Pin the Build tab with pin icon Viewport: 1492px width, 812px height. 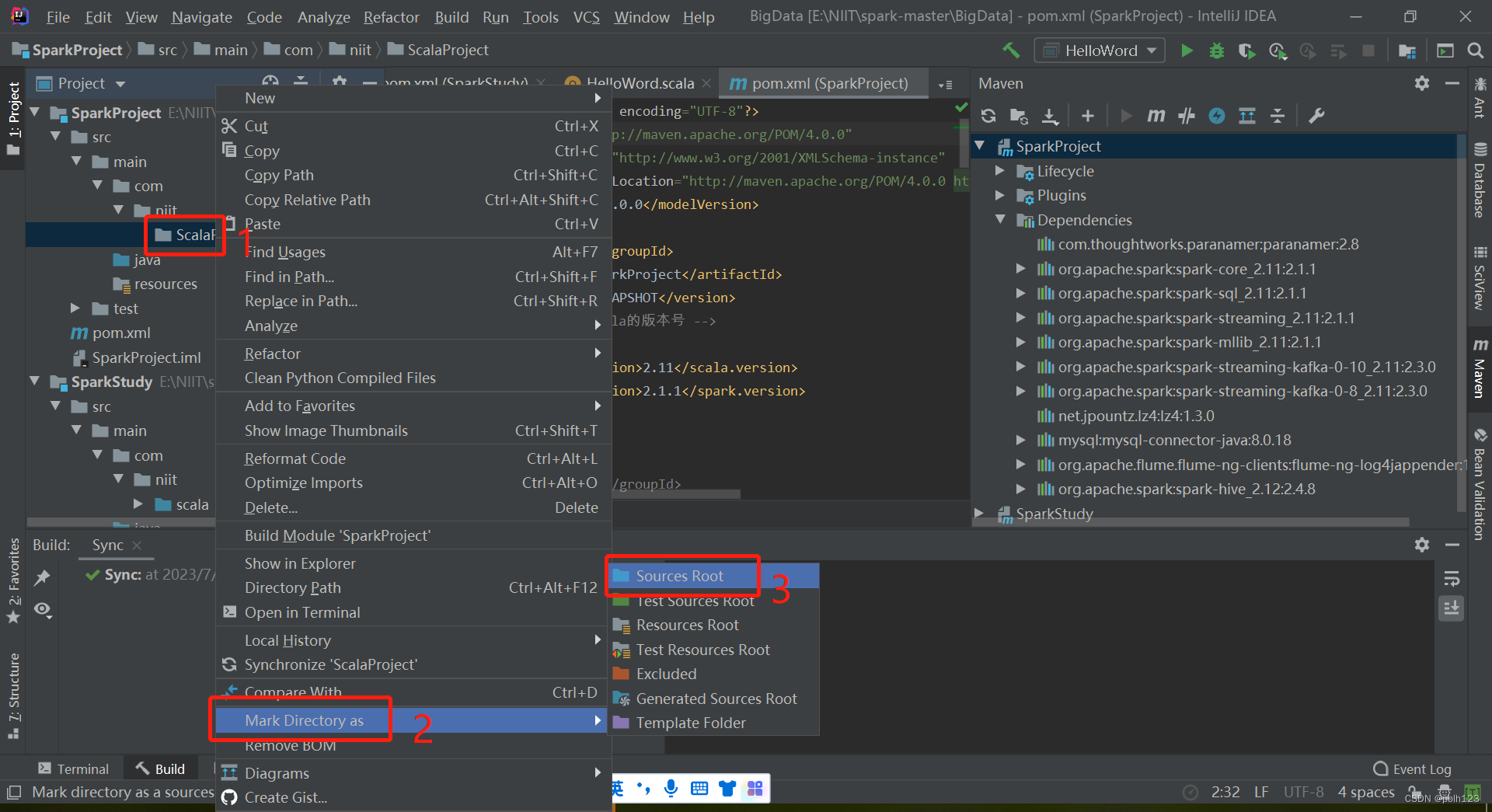click(x=42, y=577)
